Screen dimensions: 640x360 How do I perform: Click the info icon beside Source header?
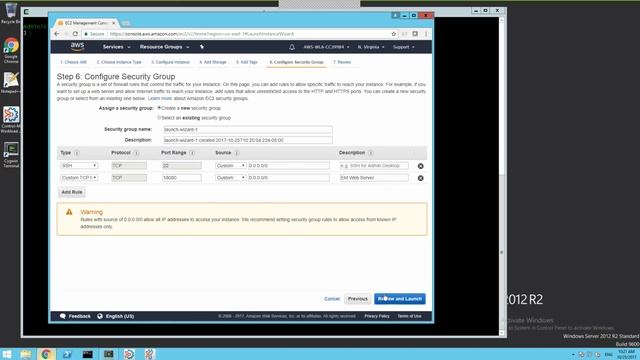(237, 153)
